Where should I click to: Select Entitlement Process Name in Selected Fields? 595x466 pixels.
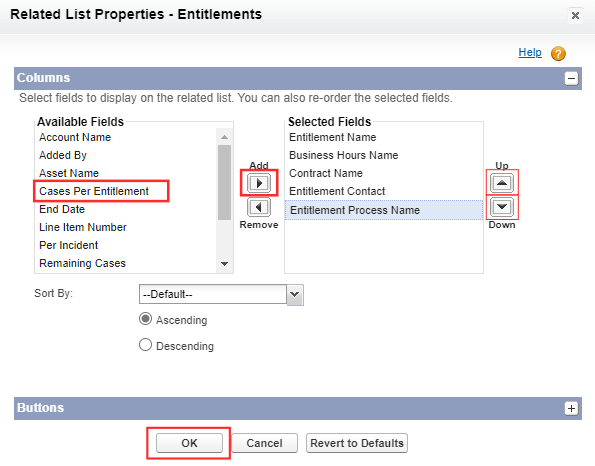384,210
